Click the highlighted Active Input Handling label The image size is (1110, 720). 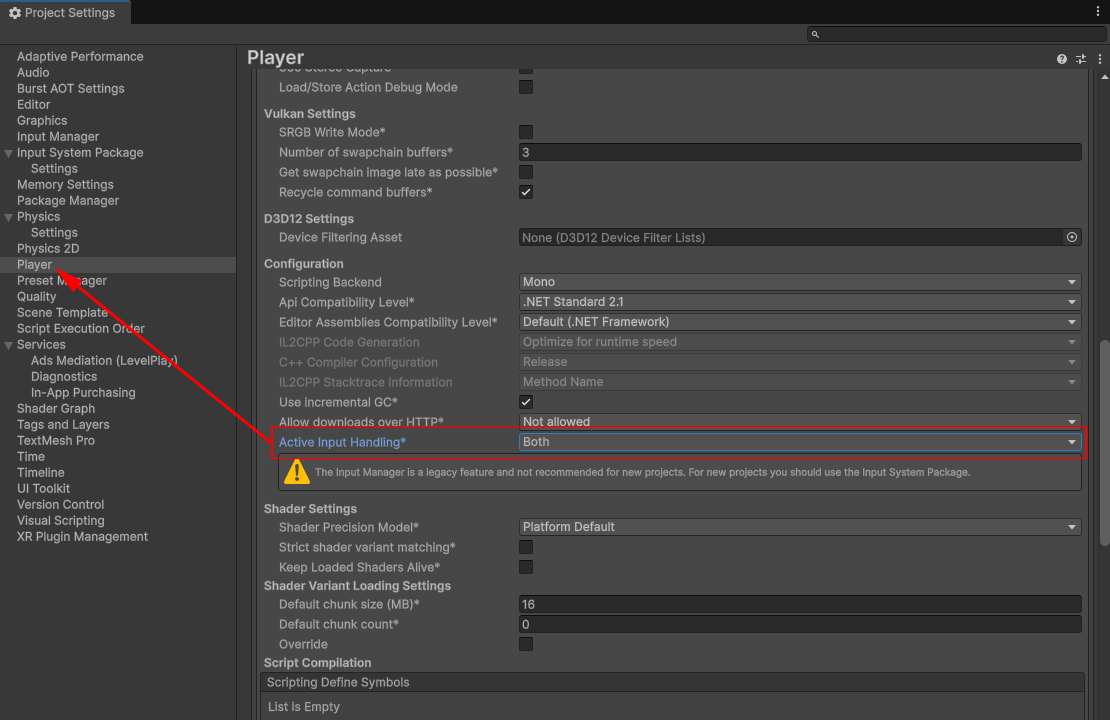[x=340, y=441]
